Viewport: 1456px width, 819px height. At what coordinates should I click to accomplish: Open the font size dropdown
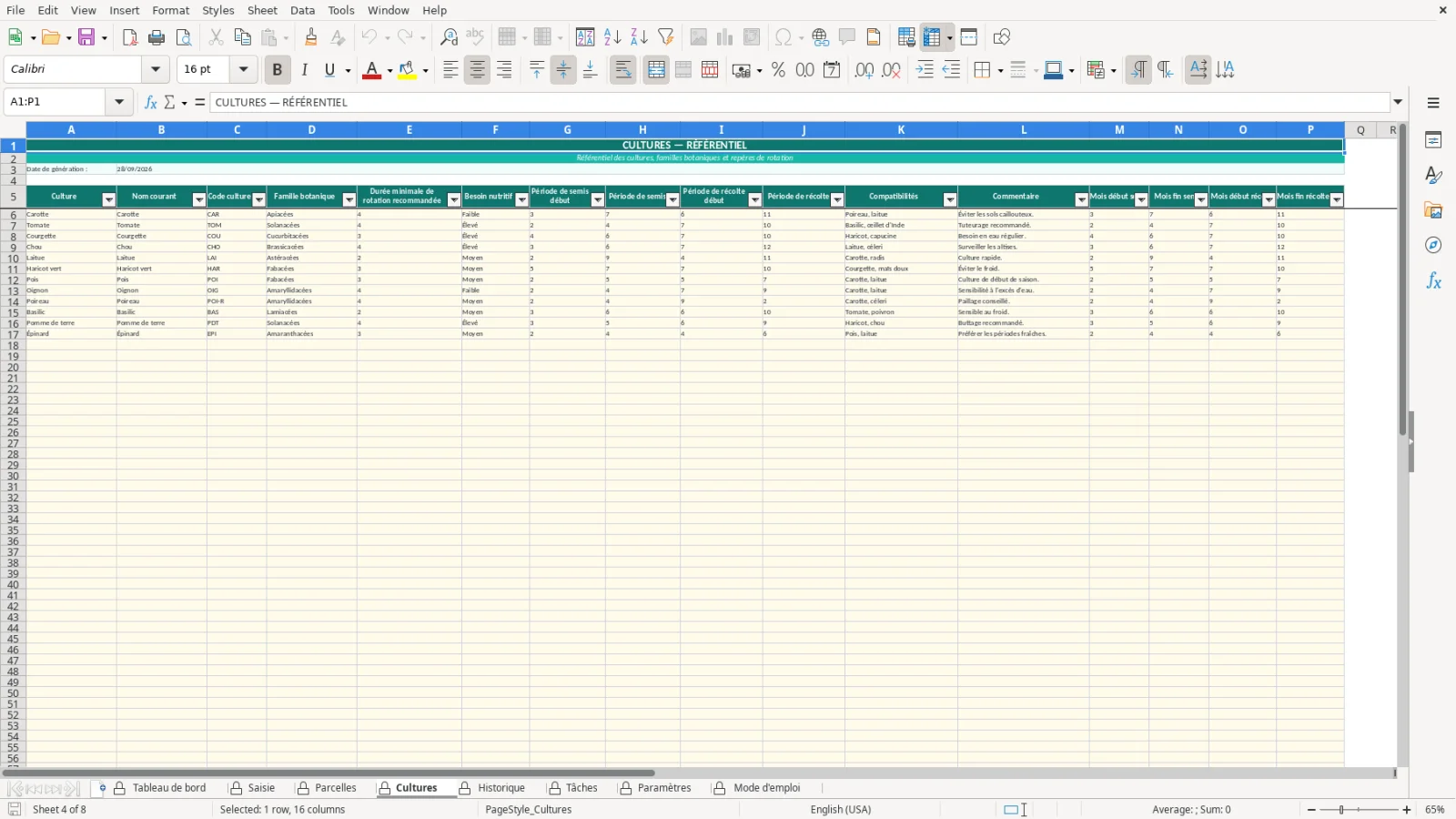point(243,69)
